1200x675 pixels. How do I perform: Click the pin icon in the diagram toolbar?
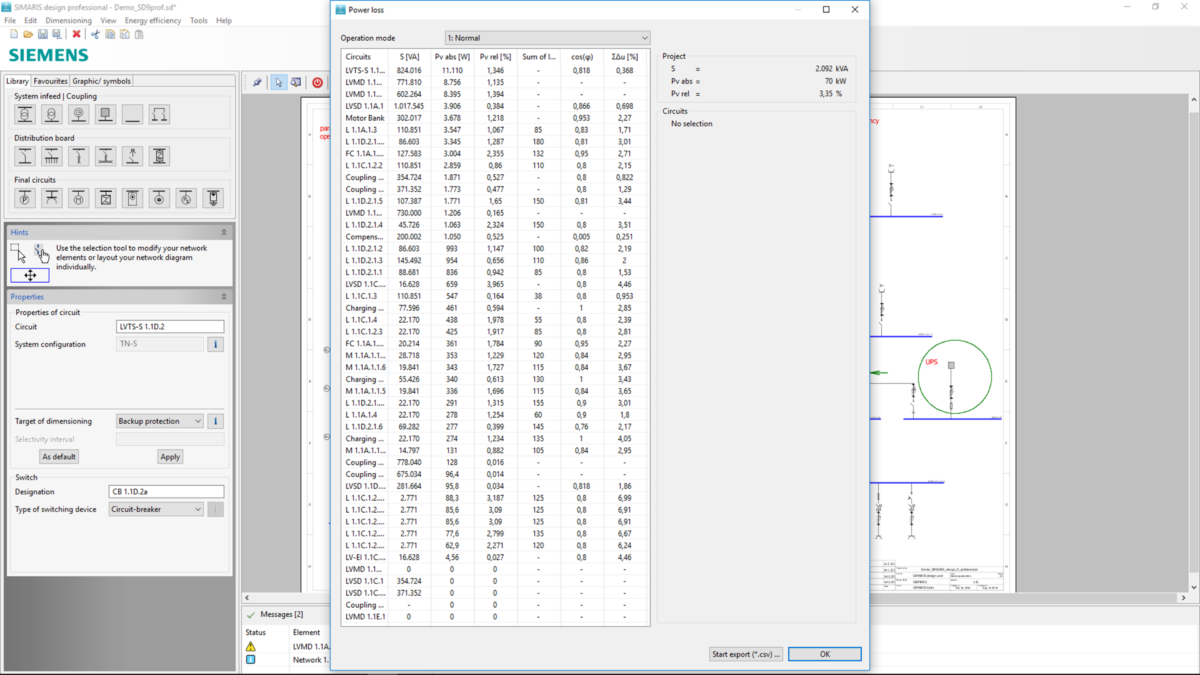click(257, 82)
